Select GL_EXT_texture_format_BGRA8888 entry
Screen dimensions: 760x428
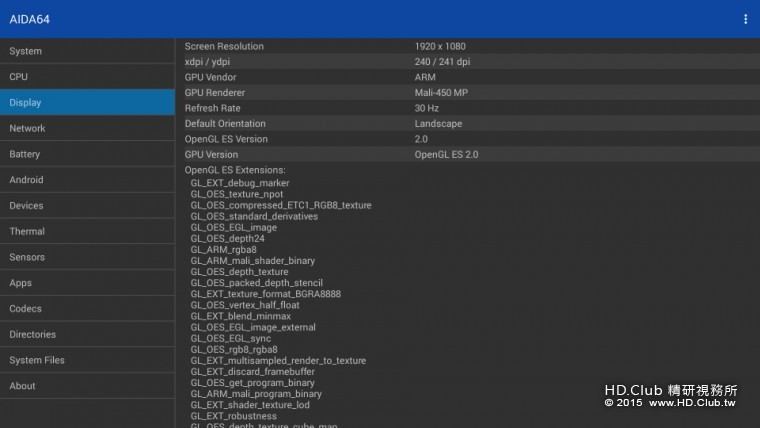tap(266, 294)
